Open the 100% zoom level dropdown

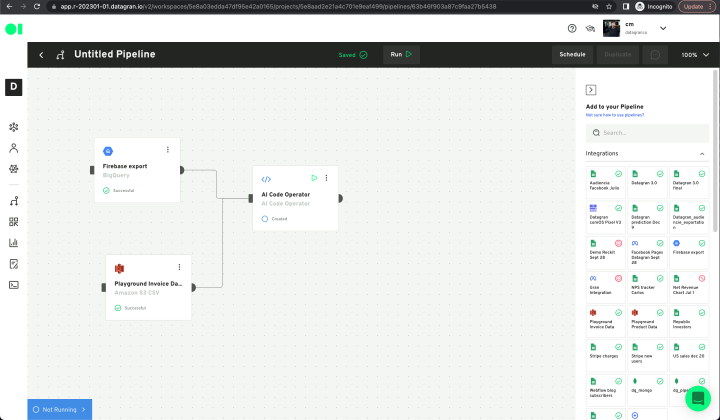tap(695, 55)
